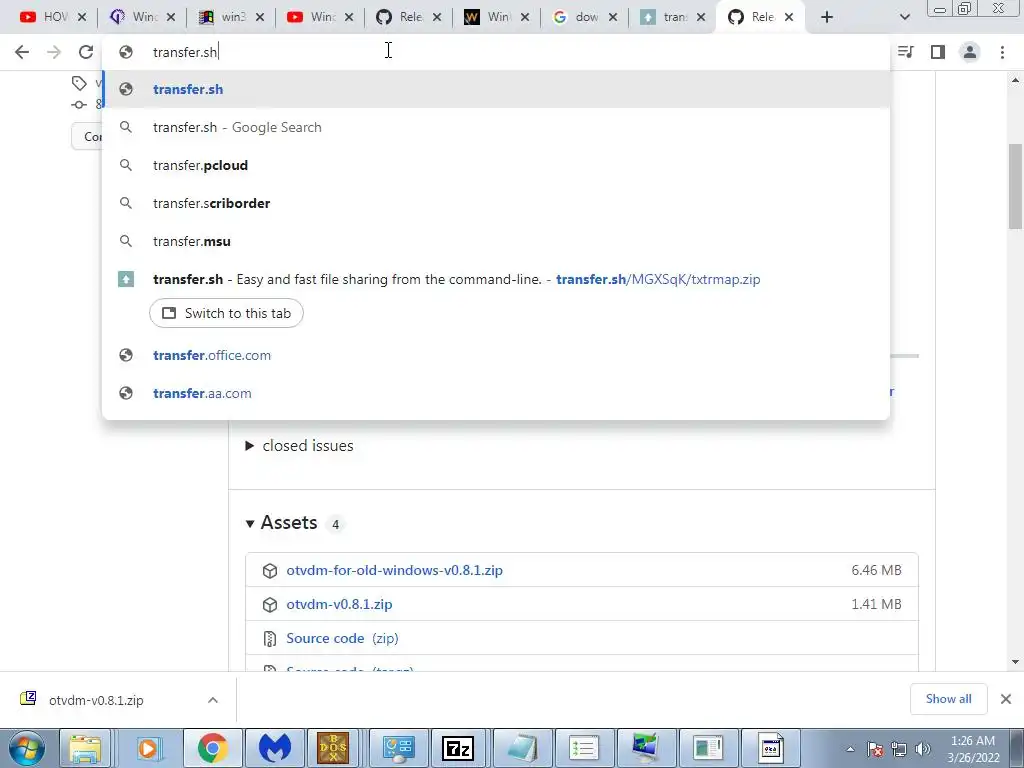Open downloaded otvdm-v0.8.1.zip in download bar
1024x768 pixels.
click(x=95, y=700)
